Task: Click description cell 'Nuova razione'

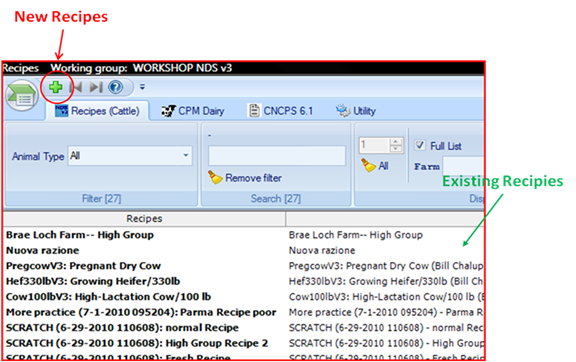Action: click(x=322, y=250)
